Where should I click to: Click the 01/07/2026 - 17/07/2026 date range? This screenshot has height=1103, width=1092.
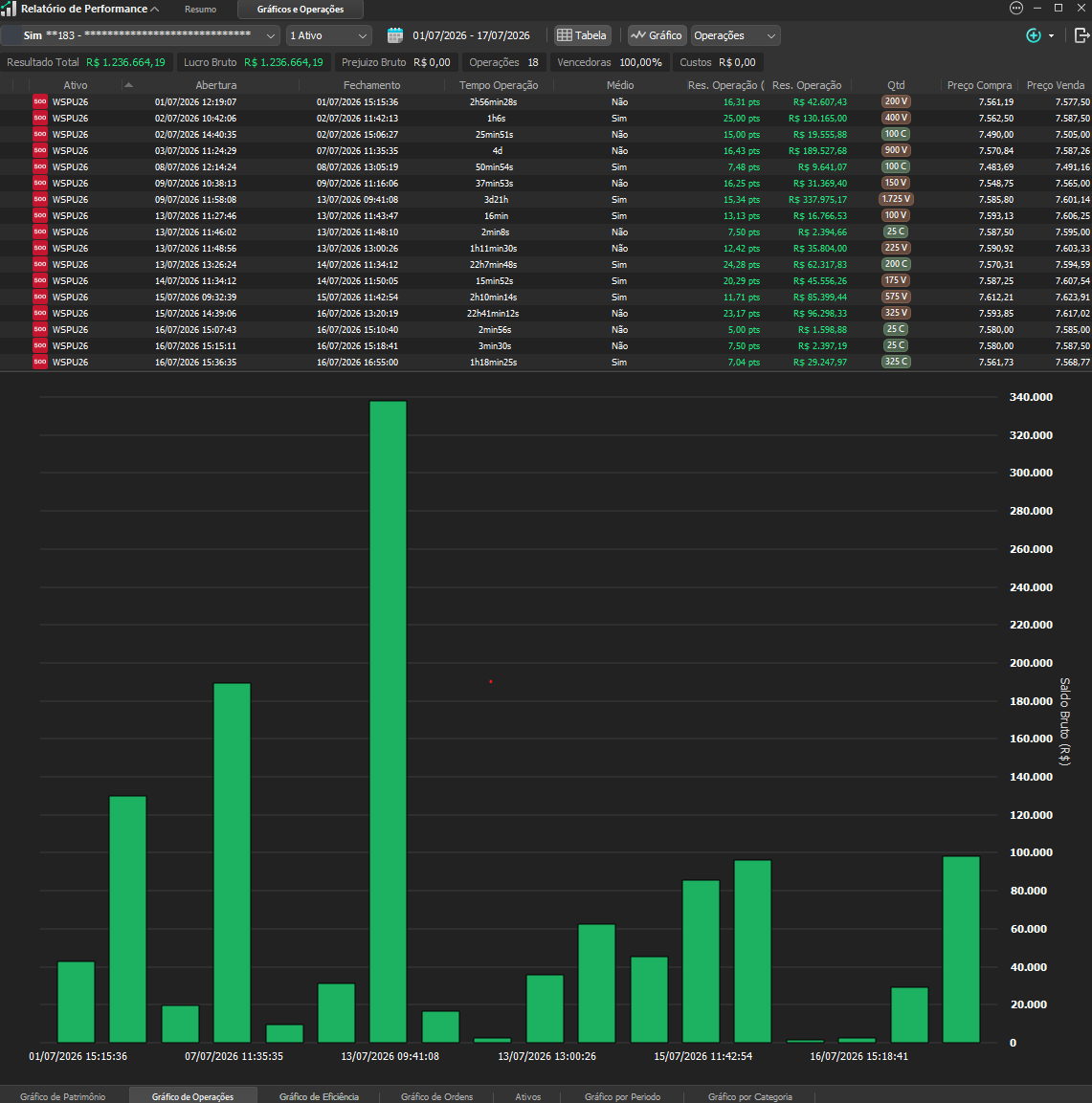click(471, 35)
